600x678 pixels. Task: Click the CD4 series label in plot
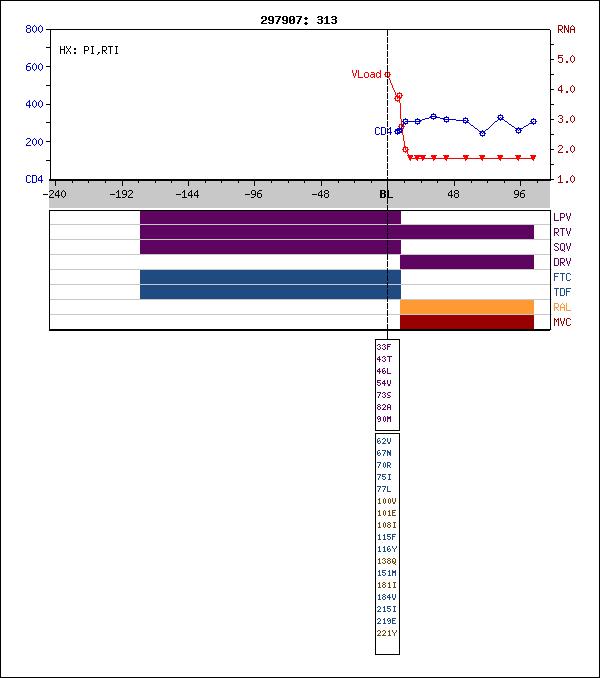click(383, 131)
